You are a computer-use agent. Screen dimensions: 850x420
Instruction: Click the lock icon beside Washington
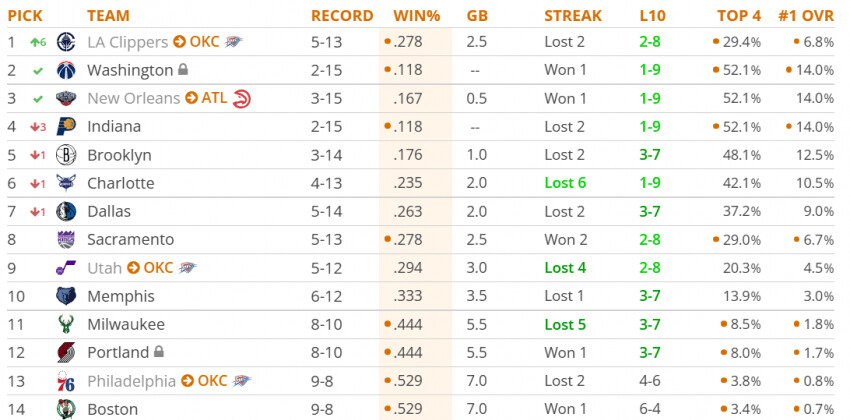pos(183,69)
